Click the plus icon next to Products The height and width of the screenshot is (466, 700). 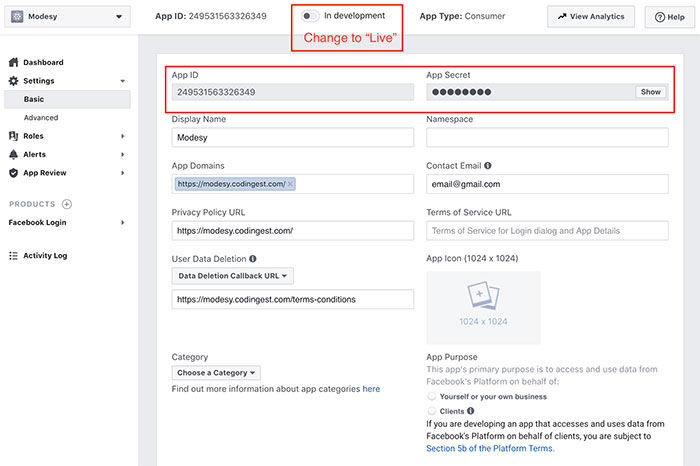pyautogui.click(x=67, y=204)
